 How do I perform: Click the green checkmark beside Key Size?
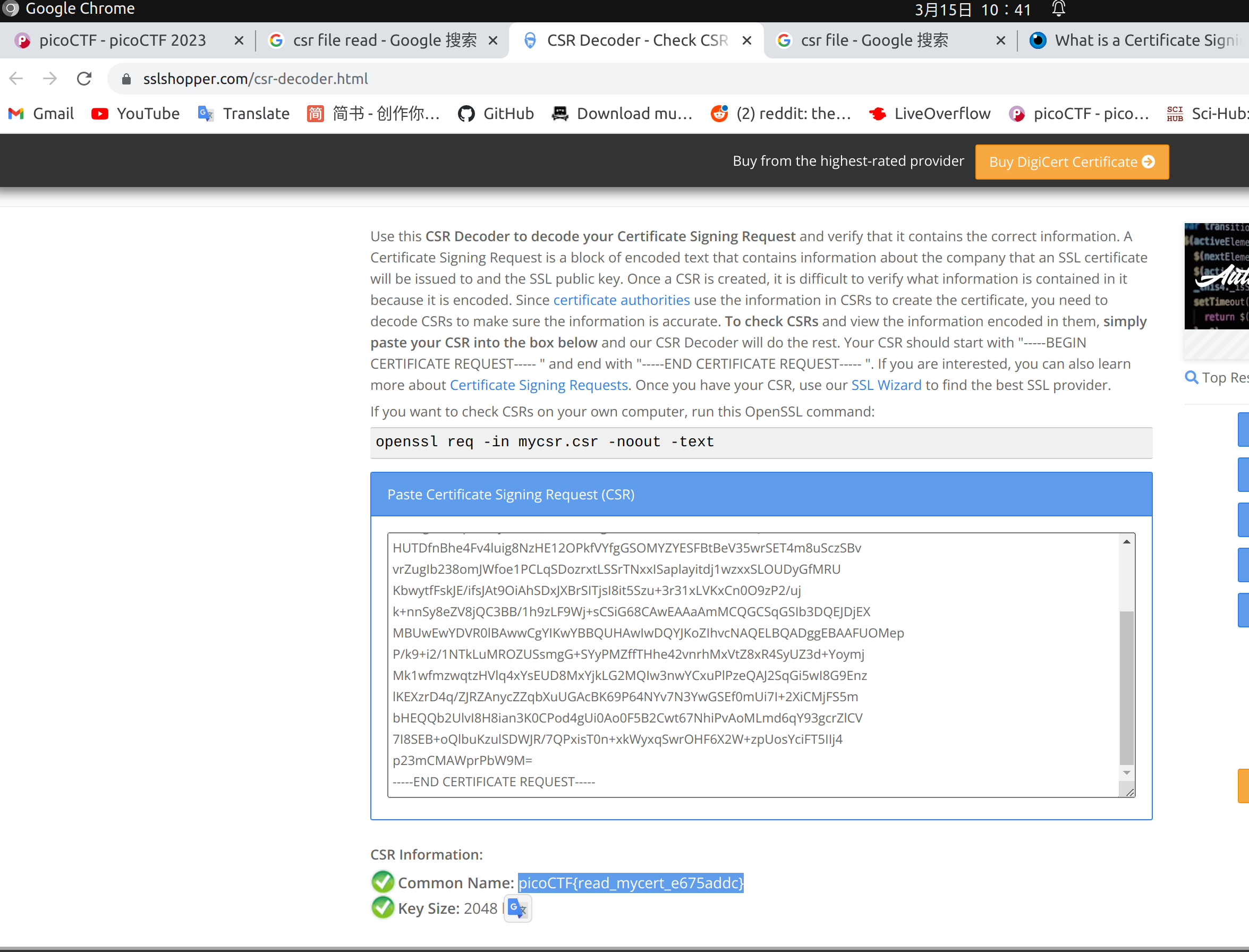point(383,907)
